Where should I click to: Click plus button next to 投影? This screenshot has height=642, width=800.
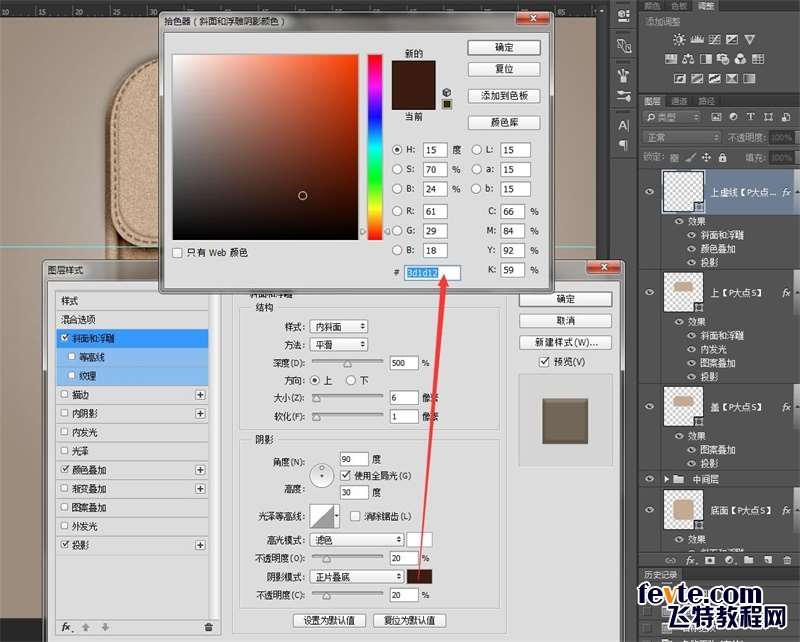pyautogui.click(x=201, y=545)
